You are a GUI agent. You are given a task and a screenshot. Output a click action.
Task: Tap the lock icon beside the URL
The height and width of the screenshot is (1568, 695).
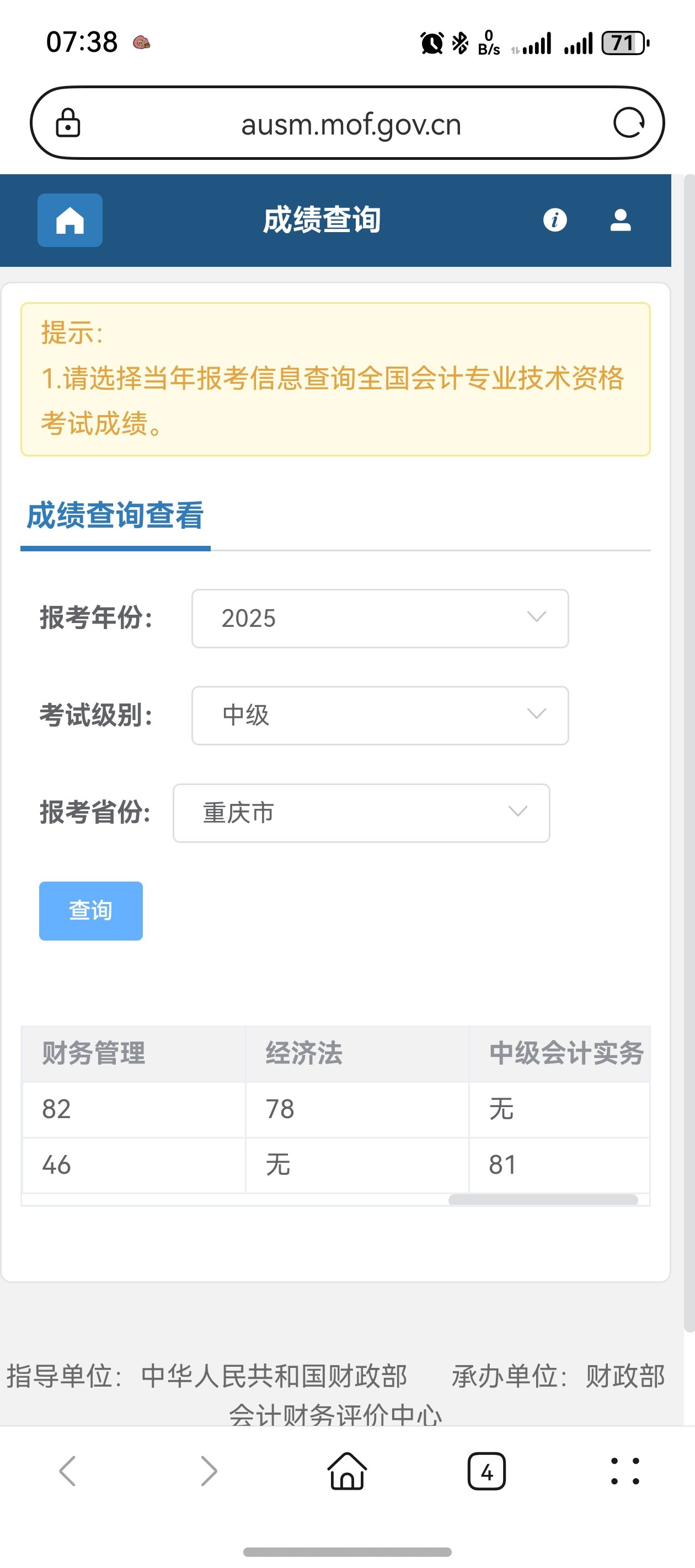point(68,123)
